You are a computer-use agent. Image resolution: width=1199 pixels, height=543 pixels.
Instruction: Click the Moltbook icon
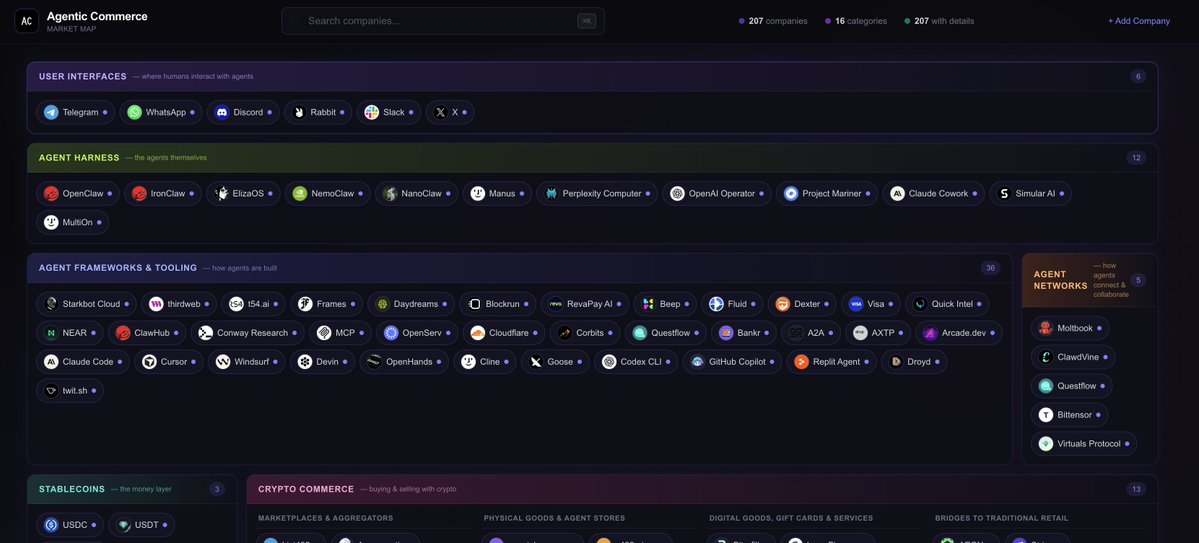[1045, 328]
